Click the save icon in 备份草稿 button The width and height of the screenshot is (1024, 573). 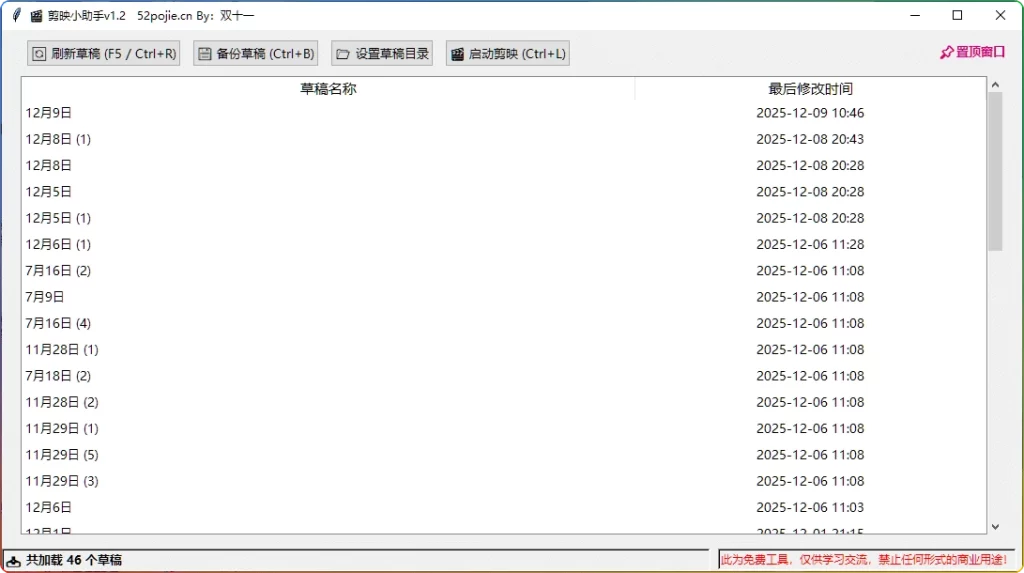coord(204,54)
